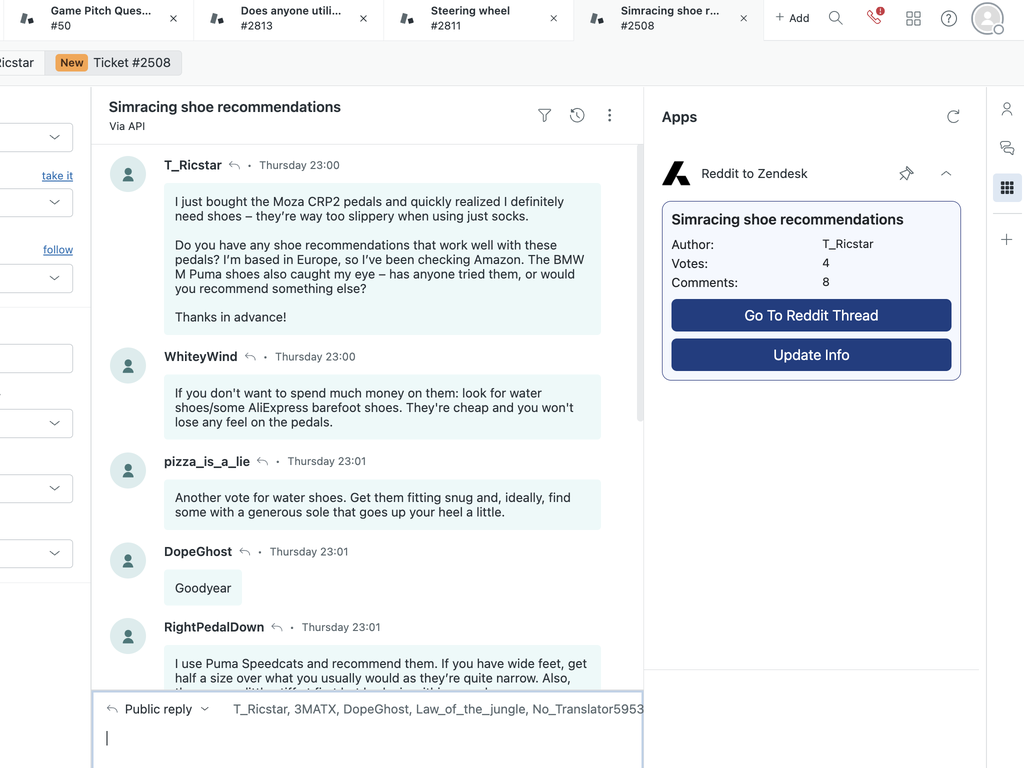Open help via the question mark icon
Image resolution: width=1024 pixels, height=768 pixels.
[948, 18]
